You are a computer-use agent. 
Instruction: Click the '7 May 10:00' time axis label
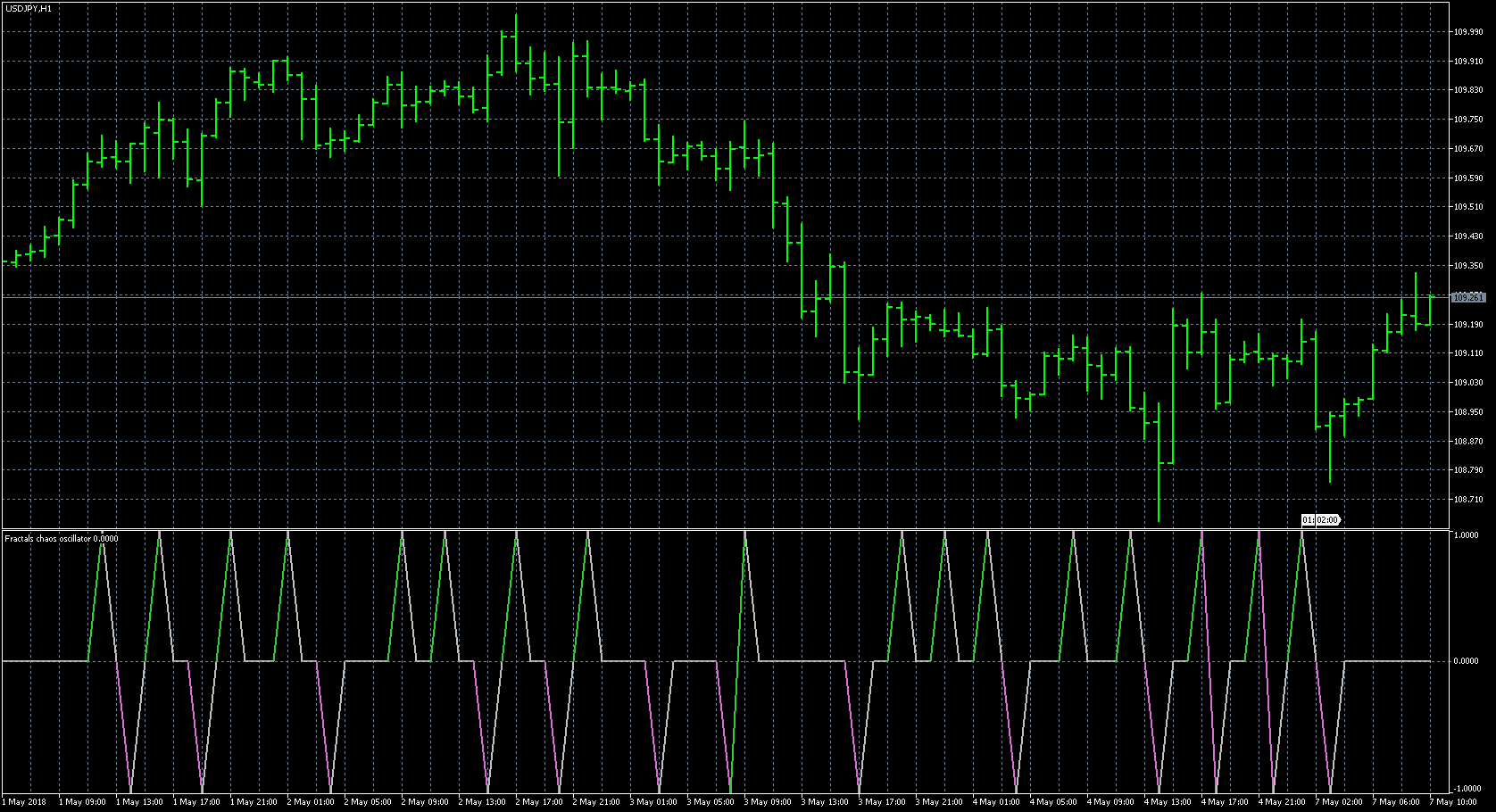click(1452, 802)
